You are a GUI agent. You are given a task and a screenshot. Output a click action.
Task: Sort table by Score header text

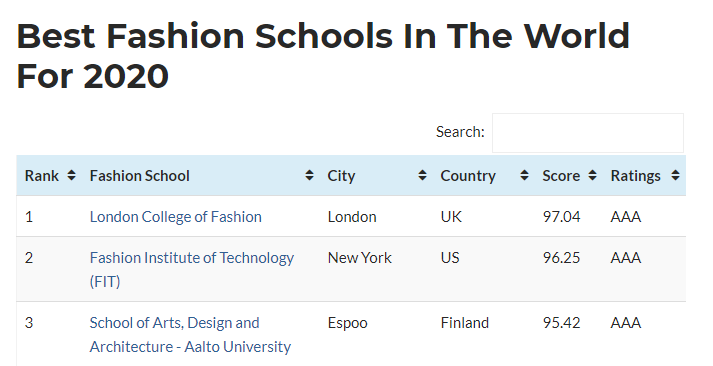[561, 176]
